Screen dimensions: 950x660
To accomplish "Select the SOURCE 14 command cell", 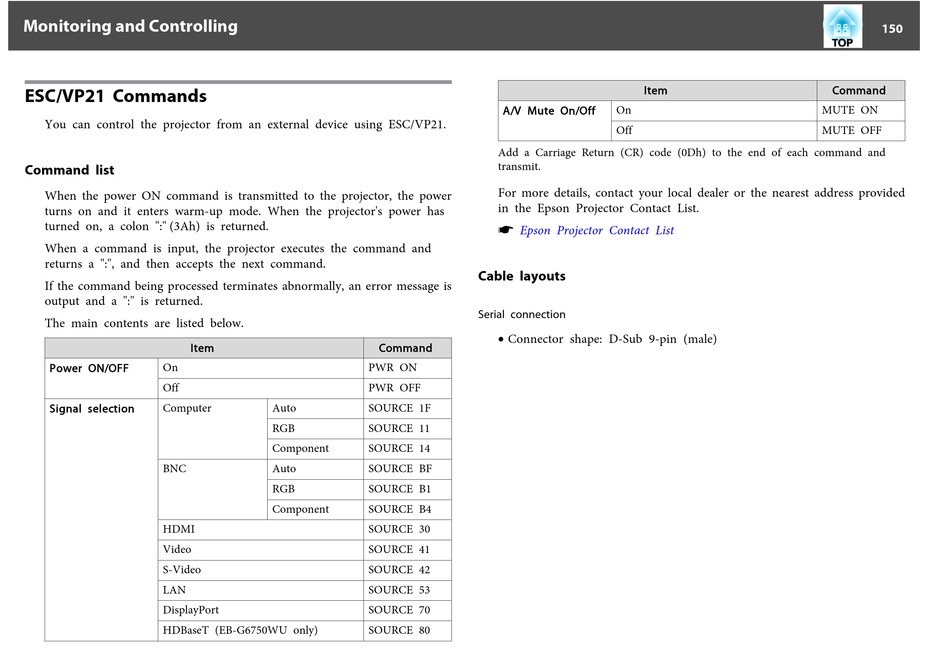I will click(x=407, y=448).
